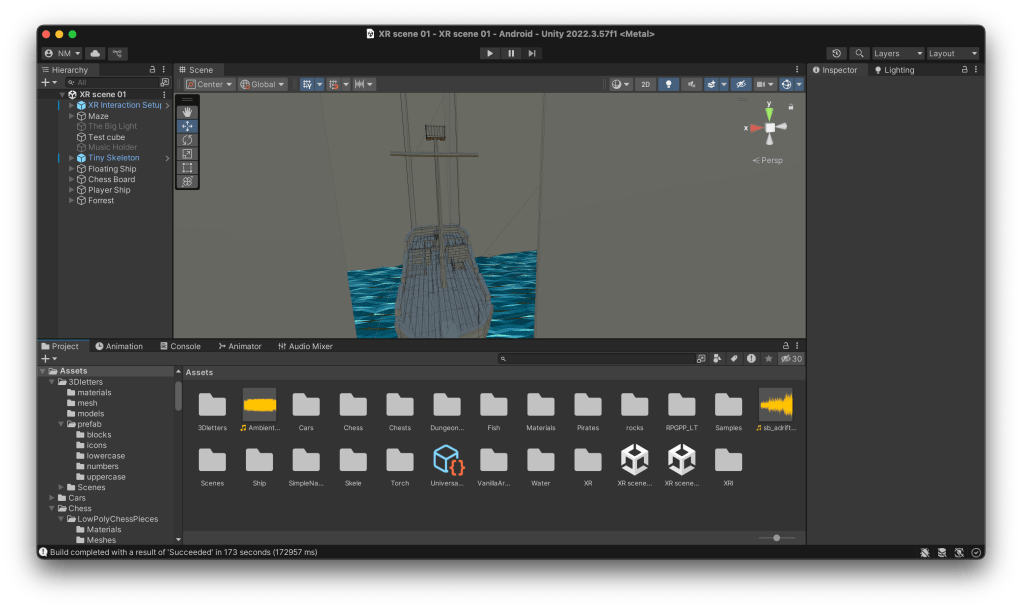Select the Rect transform tool
This screenshot has height=608, width=1022.
pyautogui.click(x=187, y=168)
